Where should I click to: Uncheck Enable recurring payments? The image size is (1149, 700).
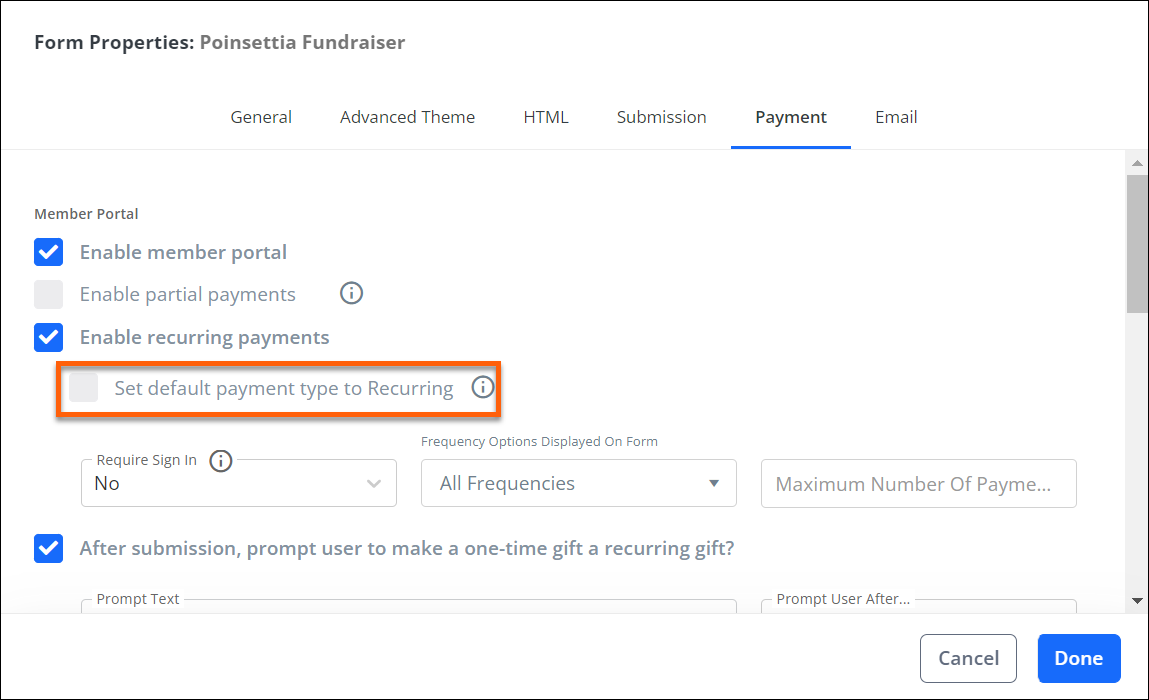coord(48,337)
